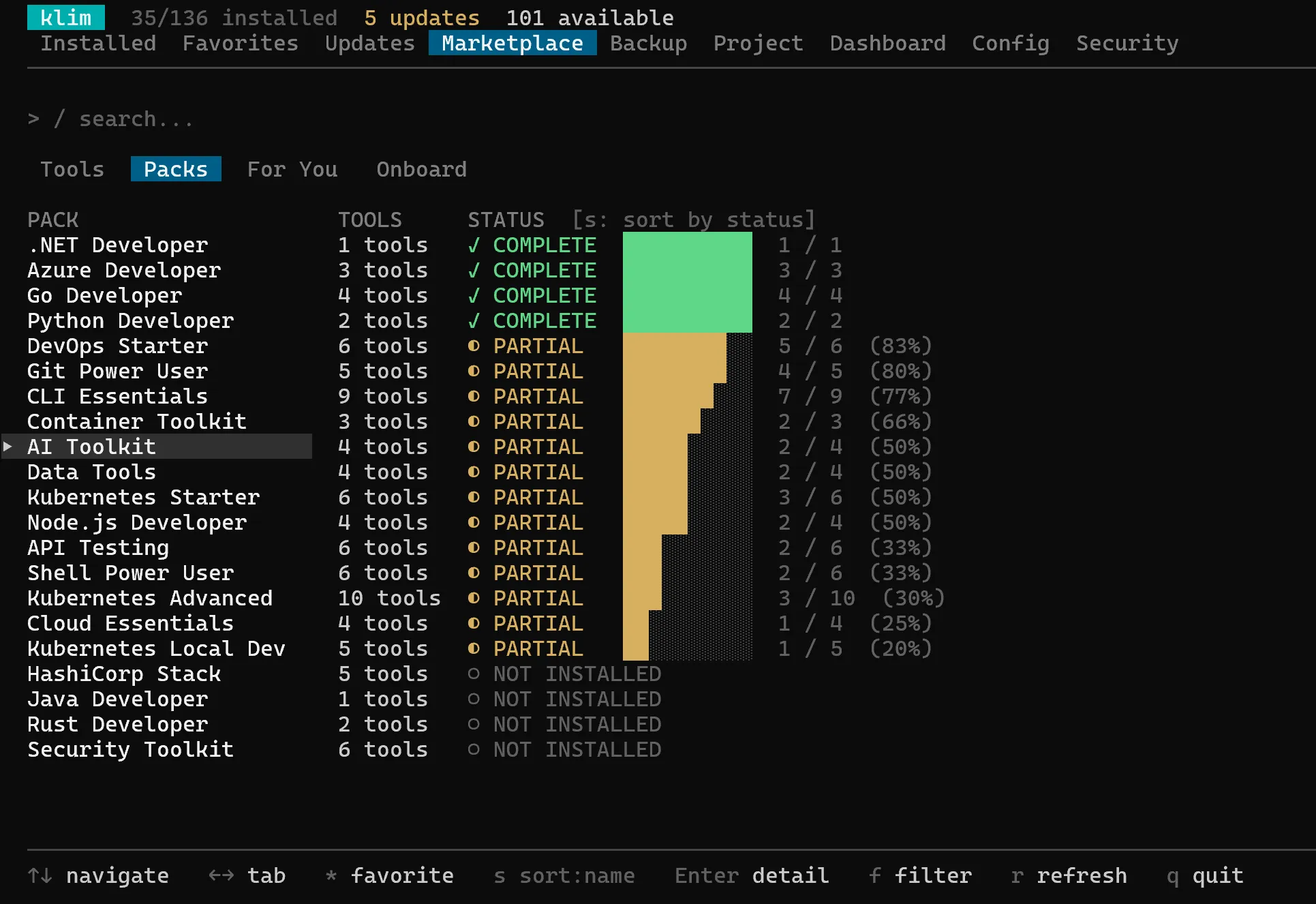
Task: Click the partial icon for API Testing
Action: coord(474,547)
